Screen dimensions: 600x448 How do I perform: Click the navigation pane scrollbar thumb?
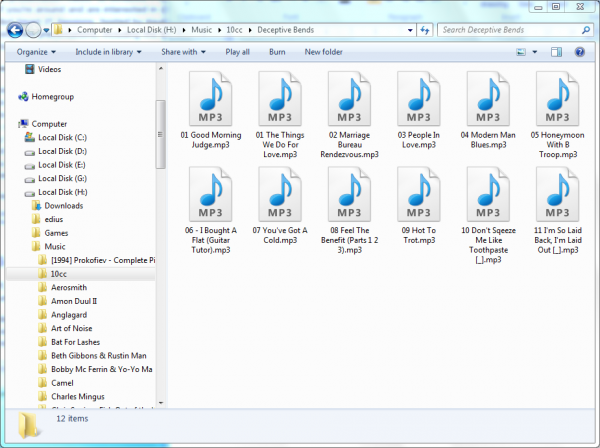(x=160, y=134)
